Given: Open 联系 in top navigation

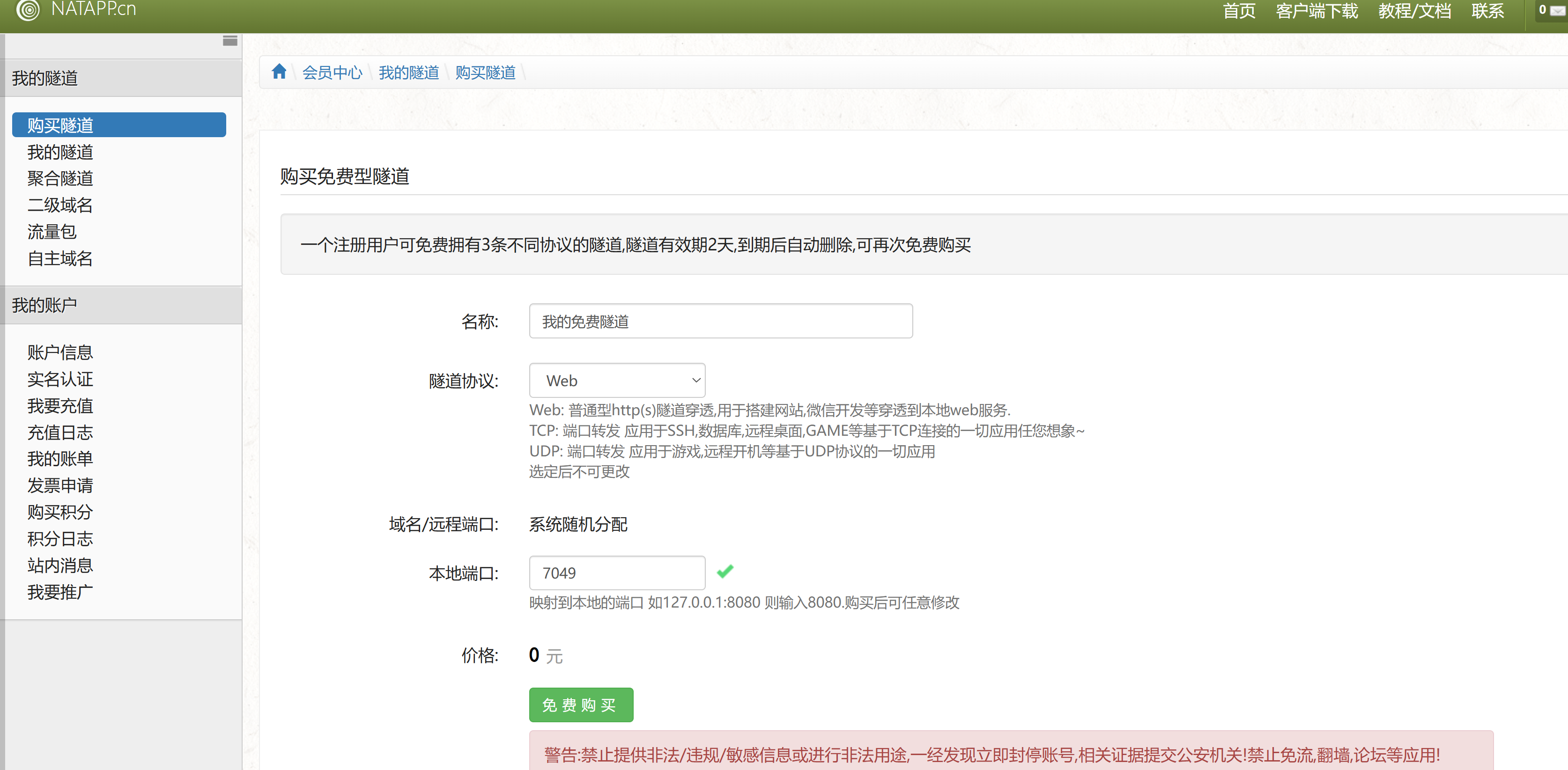Looking at the screenshot, I should point(1487,11).
